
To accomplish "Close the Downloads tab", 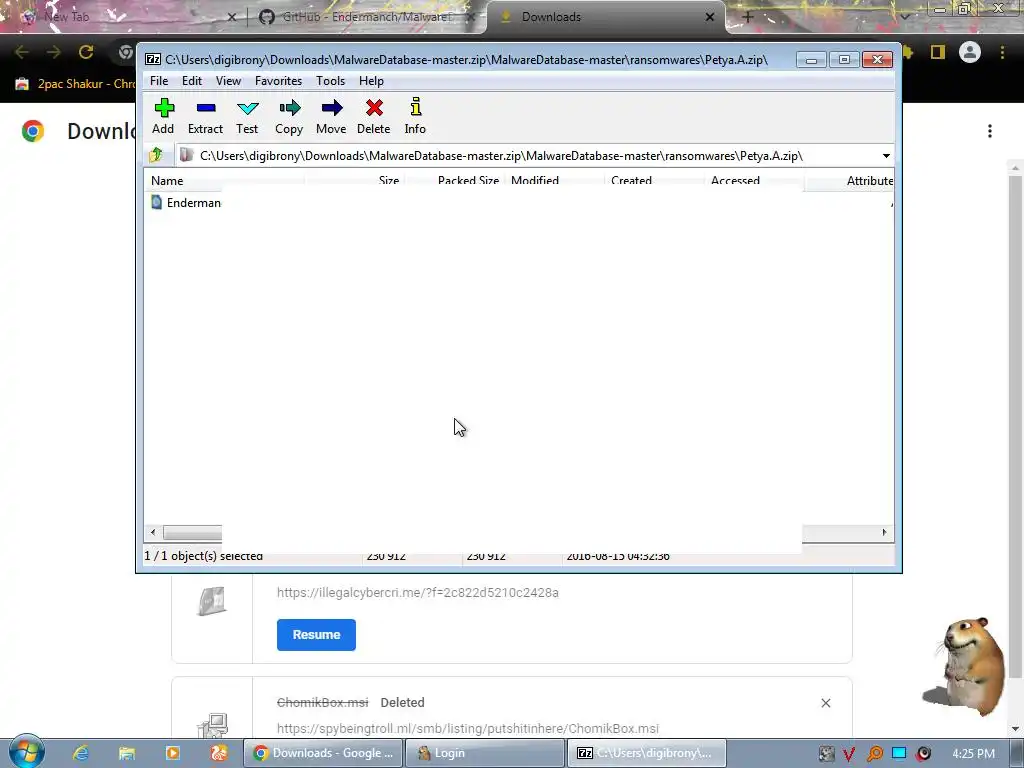I will coord(710,17).
